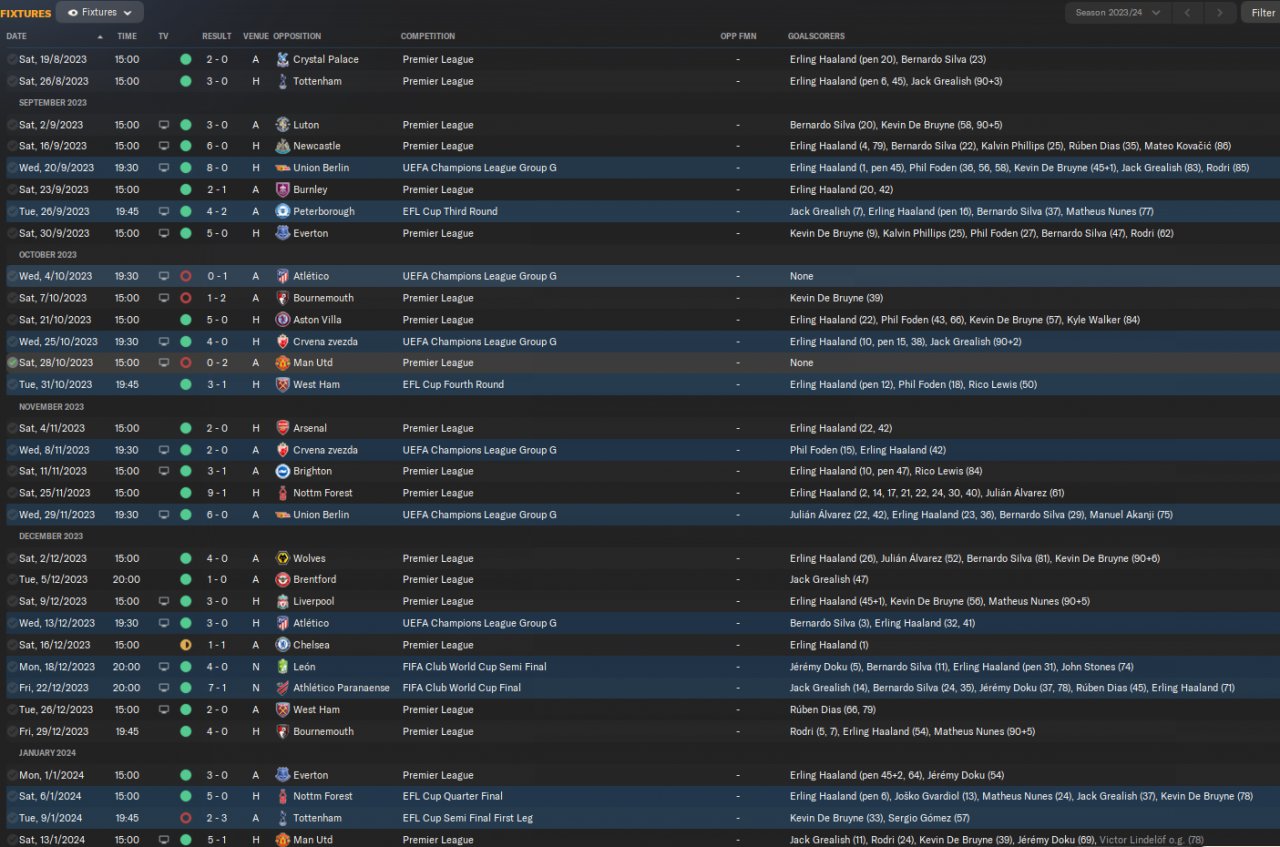Image resolution: width=1280 pixels, height=847 pixels.
Task: Click the 2 - 3 result against Tottenham
Action: (x=217, y=818)
